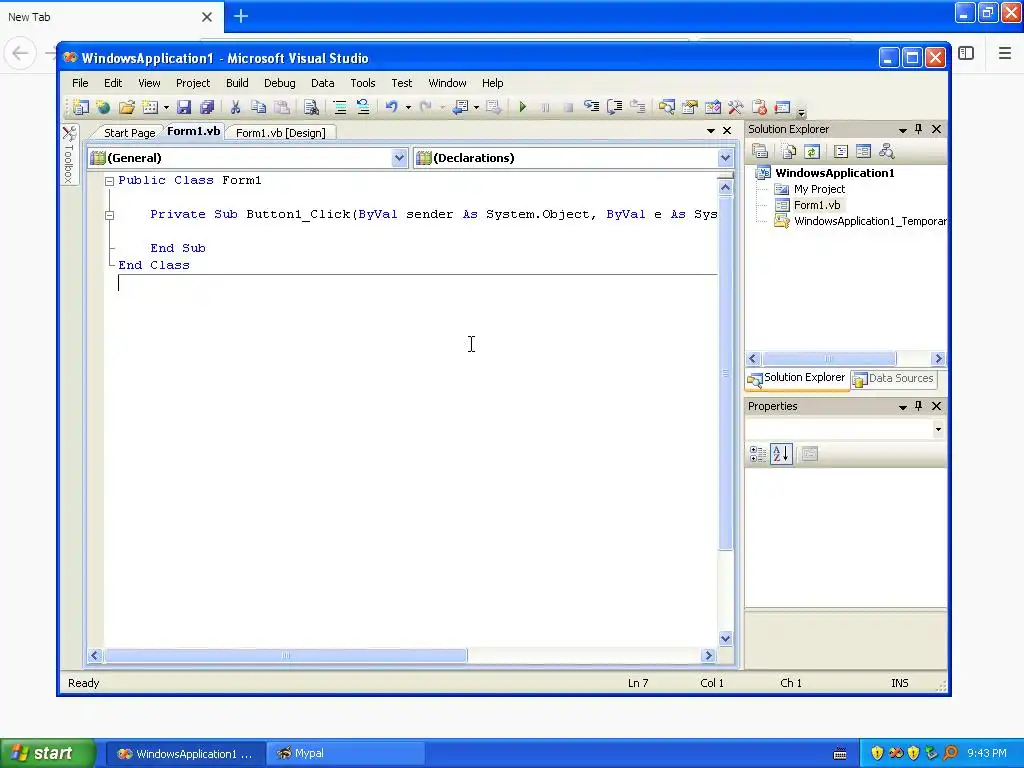Click the Windows start button
Image resolution: width=1024 pixels, height=768 pixels.
pos(47,754)
